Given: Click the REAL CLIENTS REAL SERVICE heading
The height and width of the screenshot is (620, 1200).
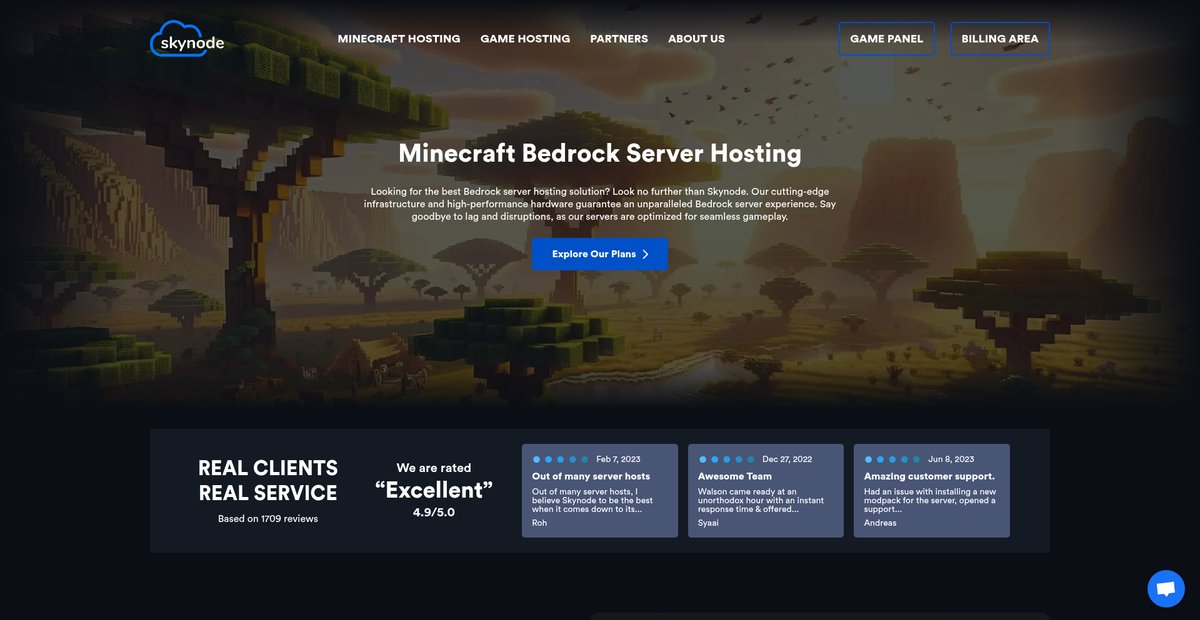Looking at the screenshot, I should [268, 480].
